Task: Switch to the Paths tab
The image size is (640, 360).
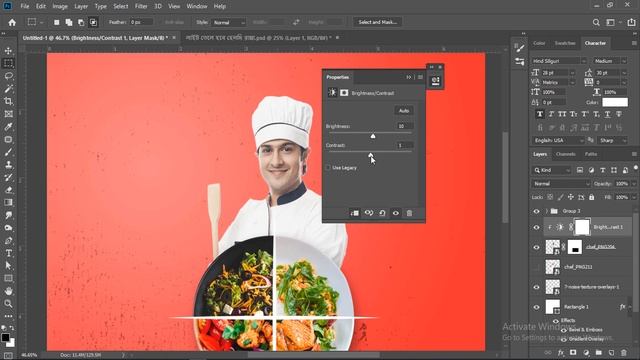Action: [591, 154]
